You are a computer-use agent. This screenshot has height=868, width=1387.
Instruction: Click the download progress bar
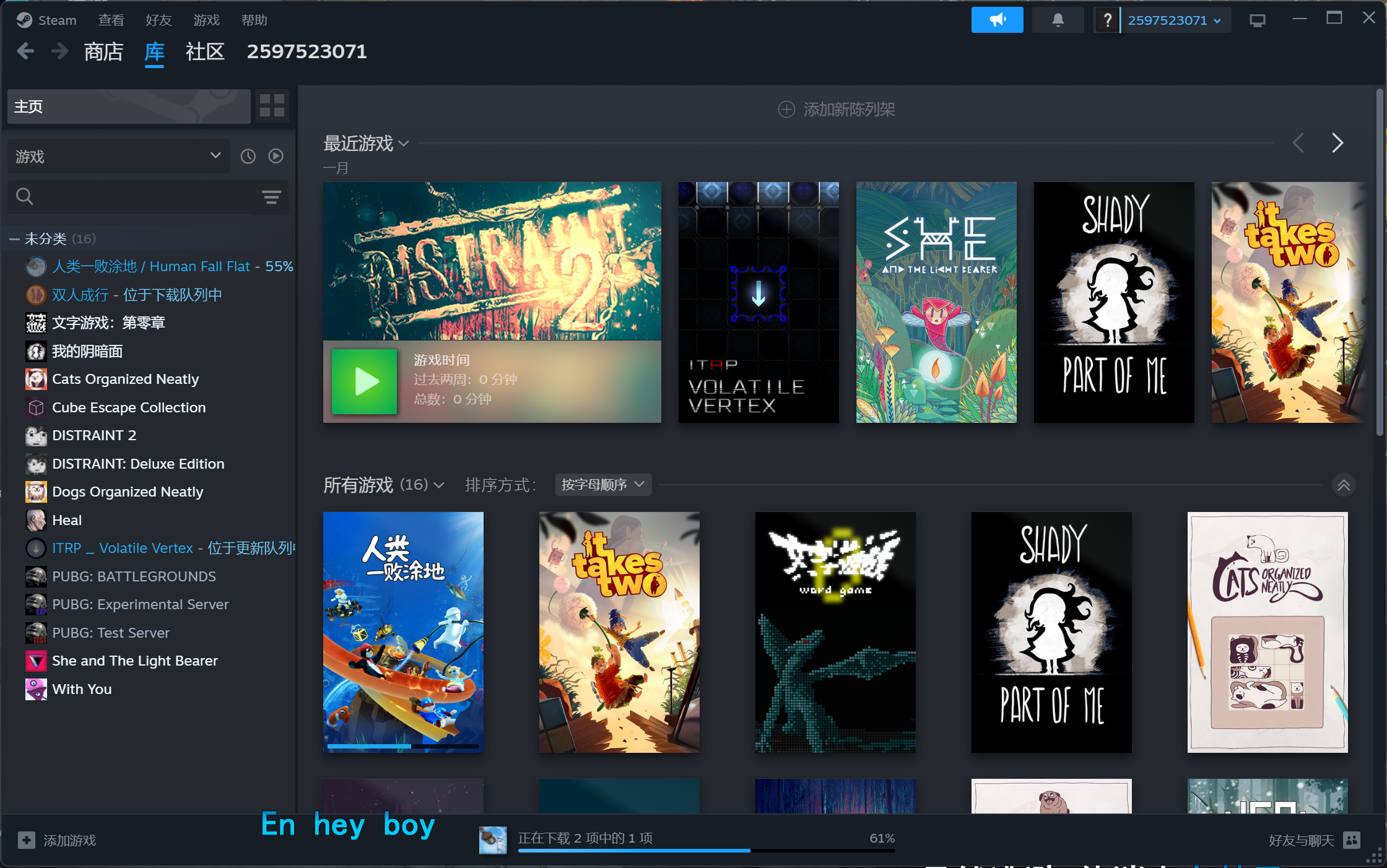click(706, 850)
